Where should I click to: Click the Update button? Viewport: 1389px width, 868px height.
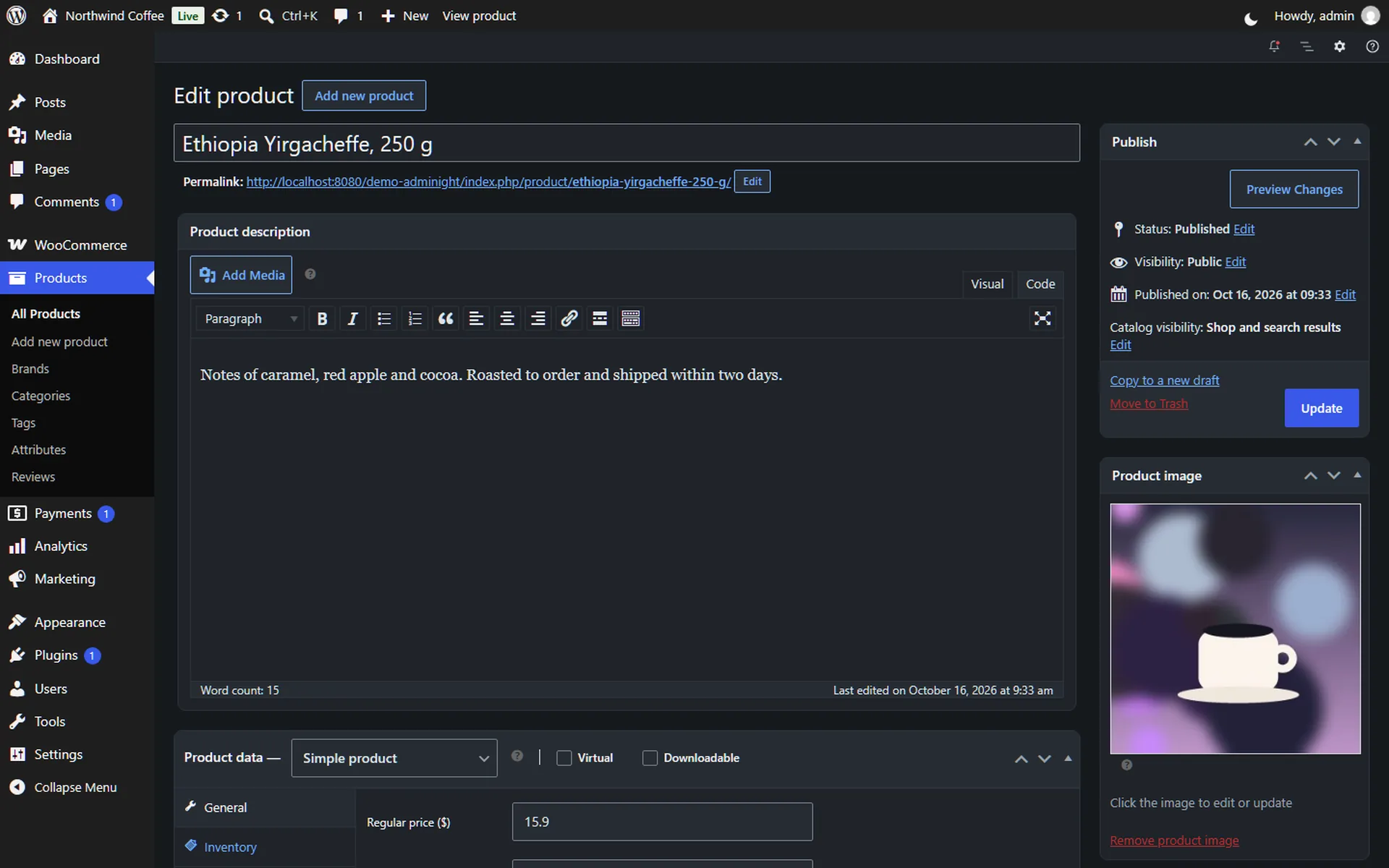[1321, 409]
